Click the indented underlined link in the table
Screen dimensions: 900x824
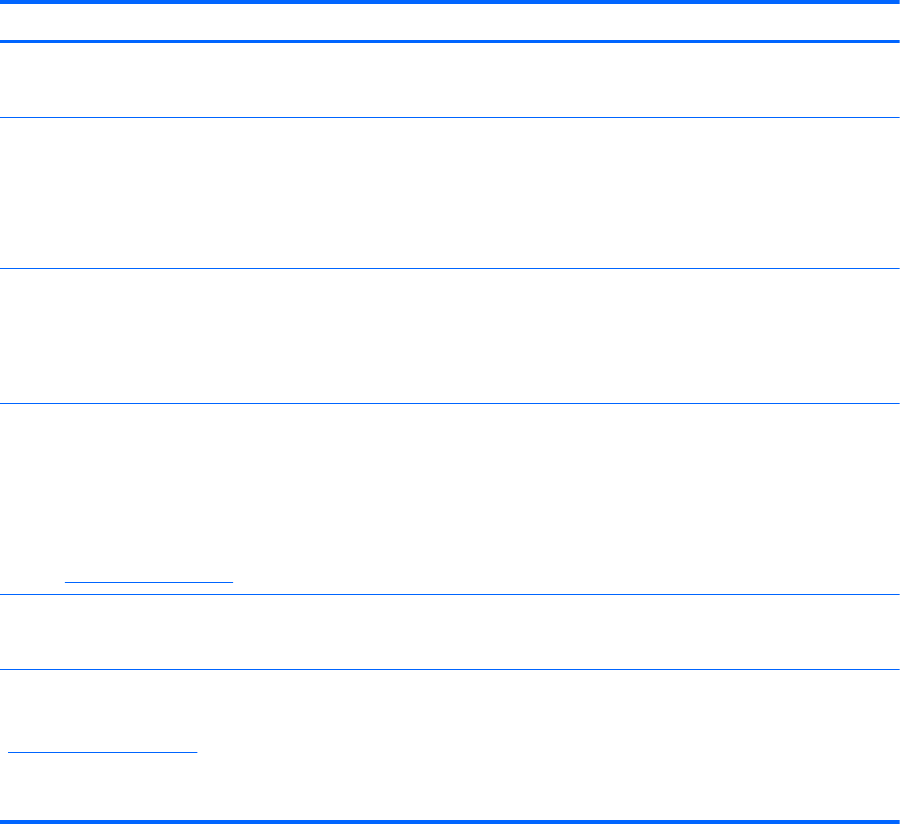point(148,578)
